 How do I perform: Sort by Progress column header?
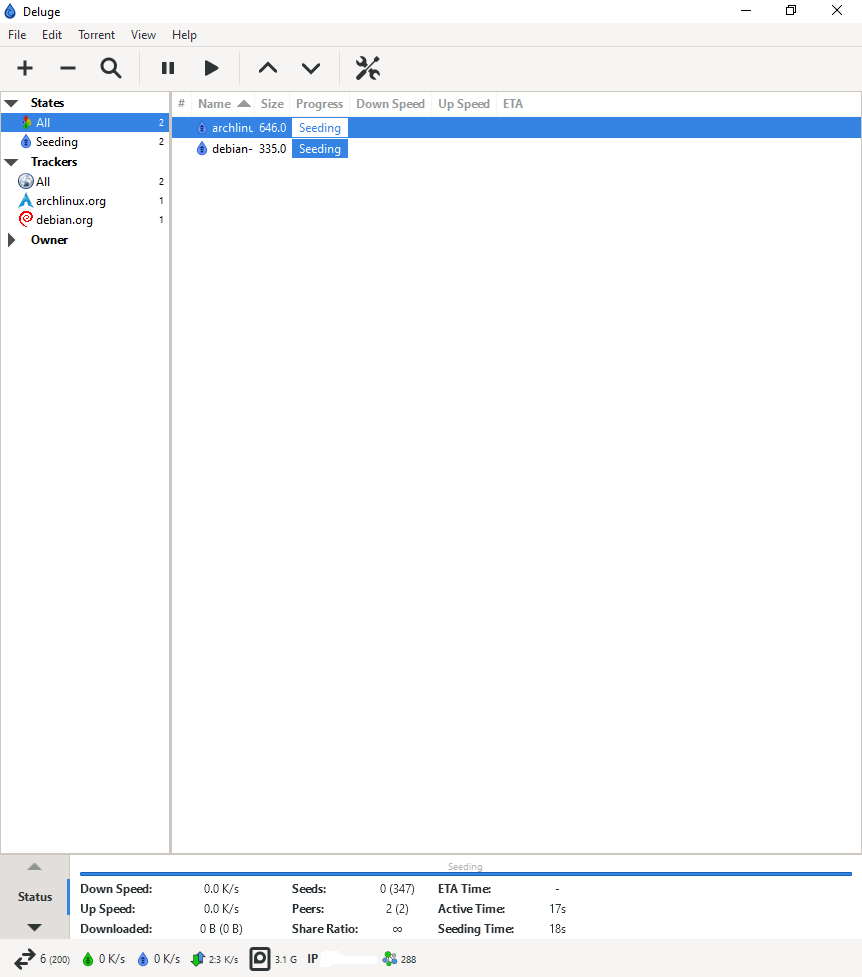click(320, 103)
